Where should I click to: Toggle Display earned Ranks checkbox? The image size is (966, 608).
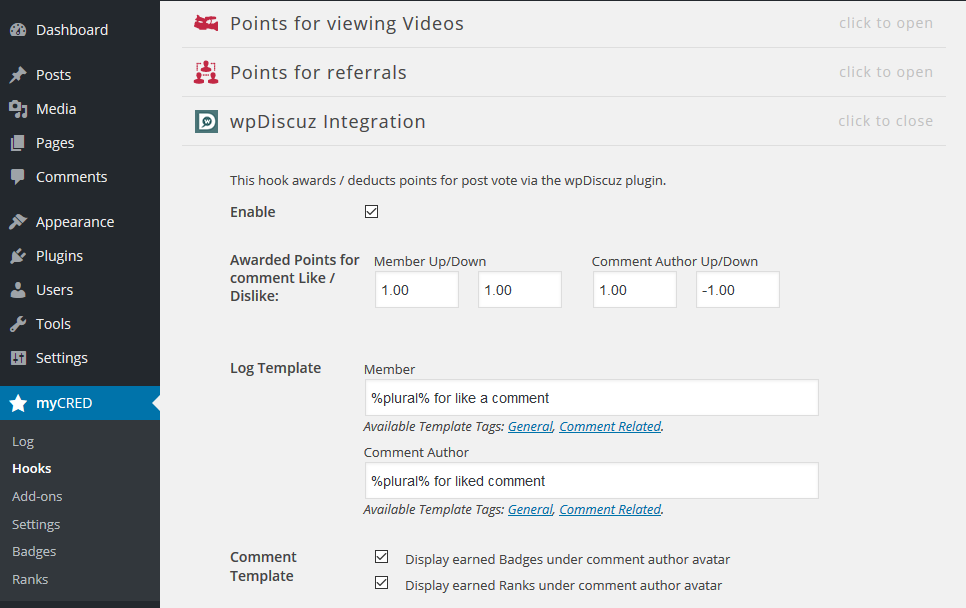pyautogui.click(x=381, y=584)
